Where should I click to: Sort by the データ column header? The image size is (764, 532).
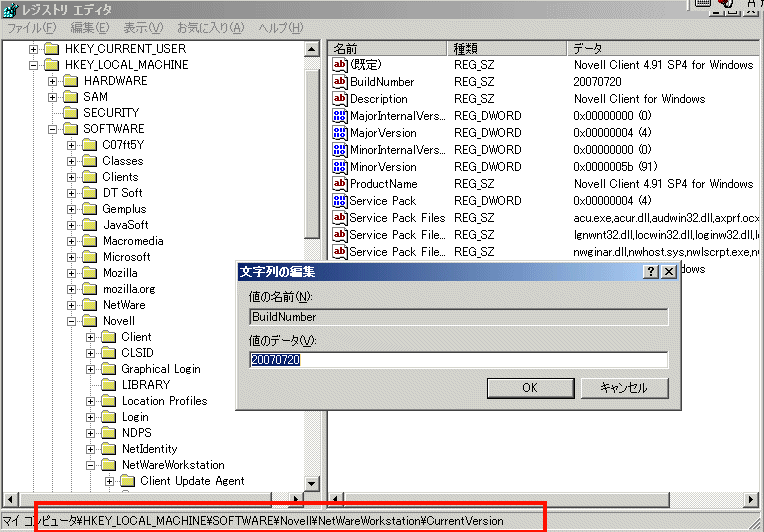coord(663,48)
